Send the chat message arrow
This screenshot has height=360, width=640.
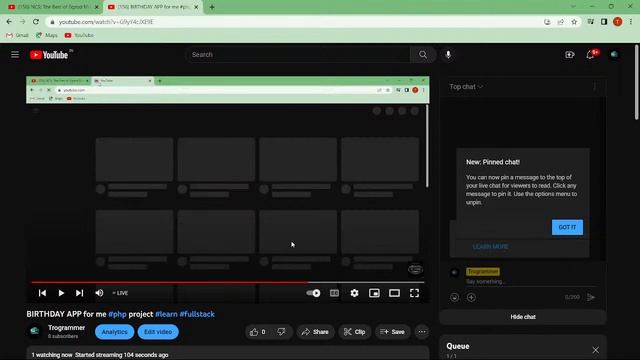point(591,298)
